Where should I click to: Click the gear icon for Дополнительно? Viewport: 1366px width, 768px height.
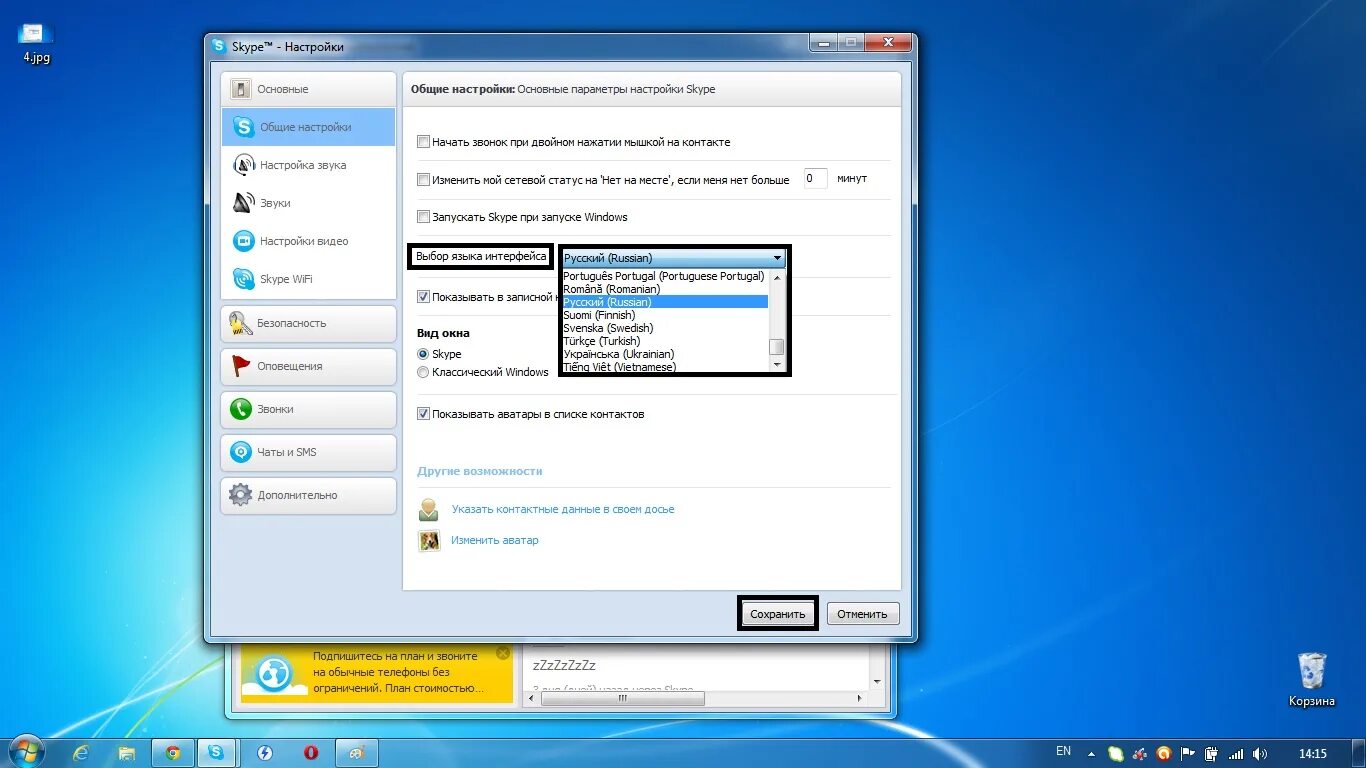pos(240,495)
